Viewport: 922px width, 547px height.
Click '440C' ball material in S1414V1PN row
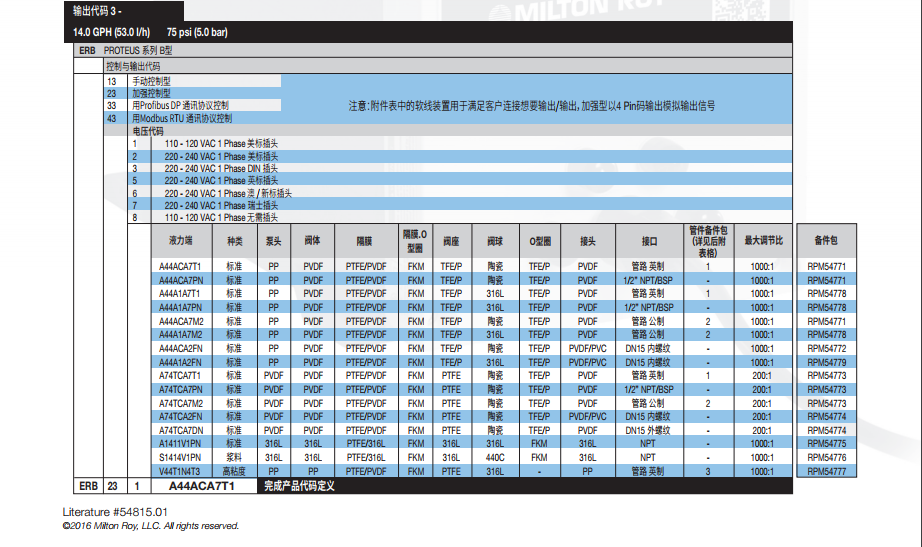pos(495,458)
